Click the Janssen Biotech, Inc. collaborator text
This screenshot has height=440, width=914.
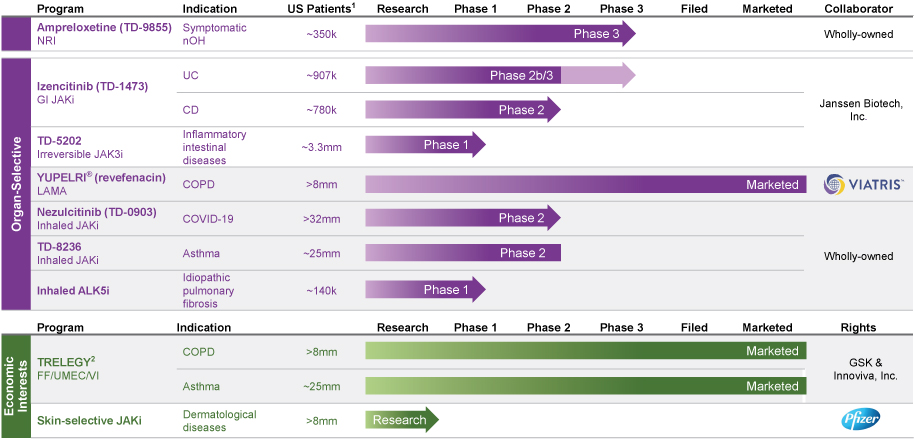[859, 110]
